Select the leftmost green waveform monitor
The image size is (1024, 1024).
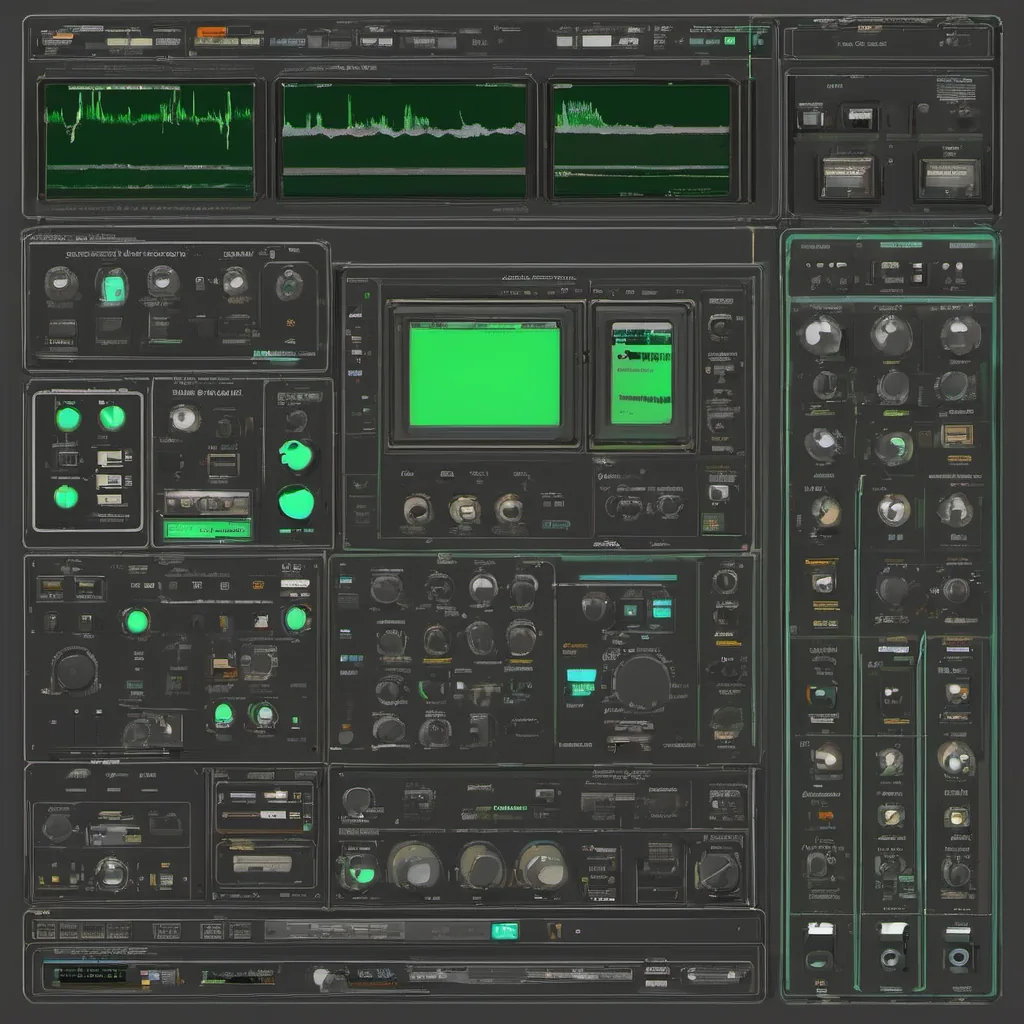point(148,140)
